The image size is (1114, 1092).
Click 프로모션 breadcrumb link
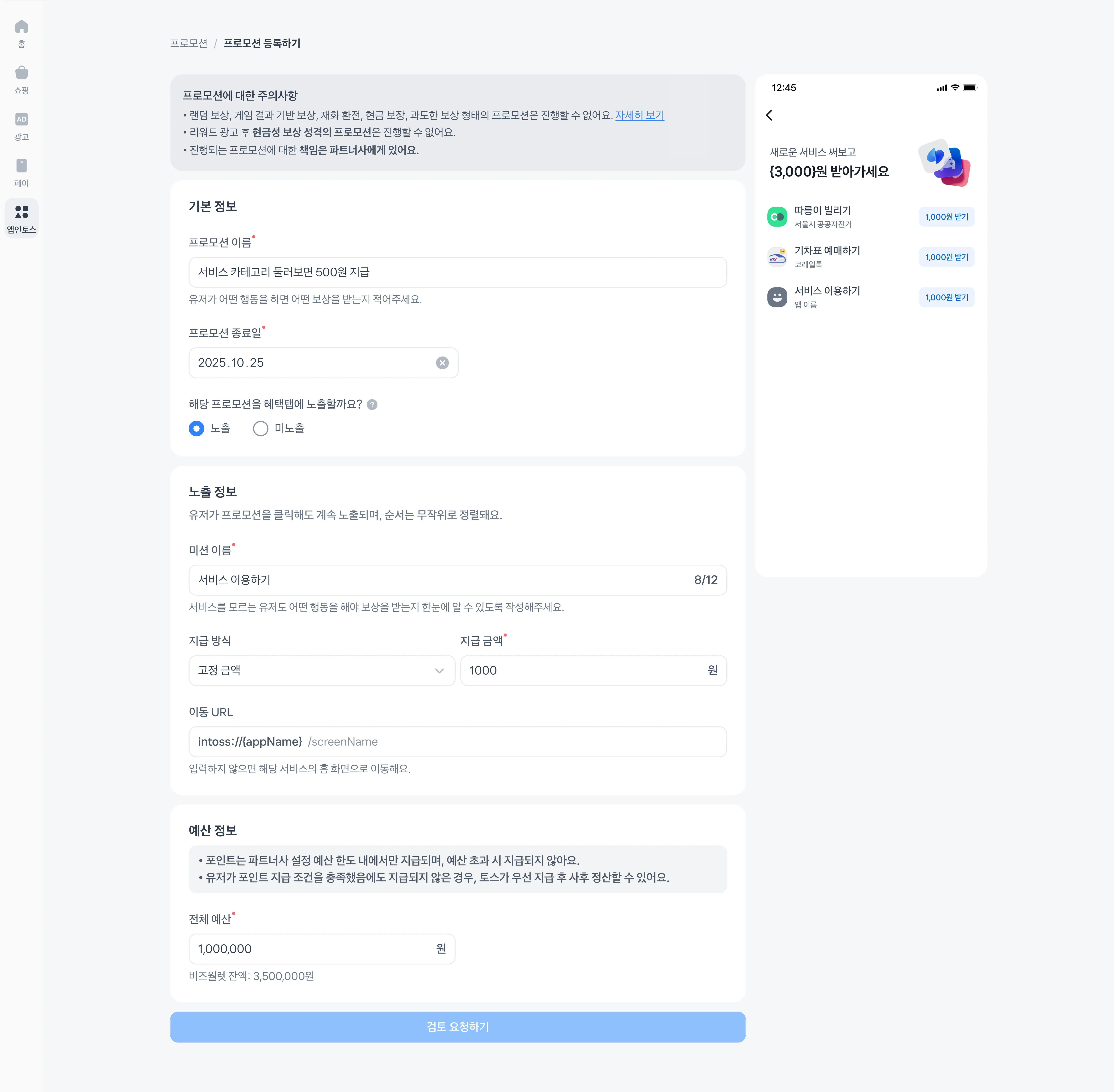(189, 44)
